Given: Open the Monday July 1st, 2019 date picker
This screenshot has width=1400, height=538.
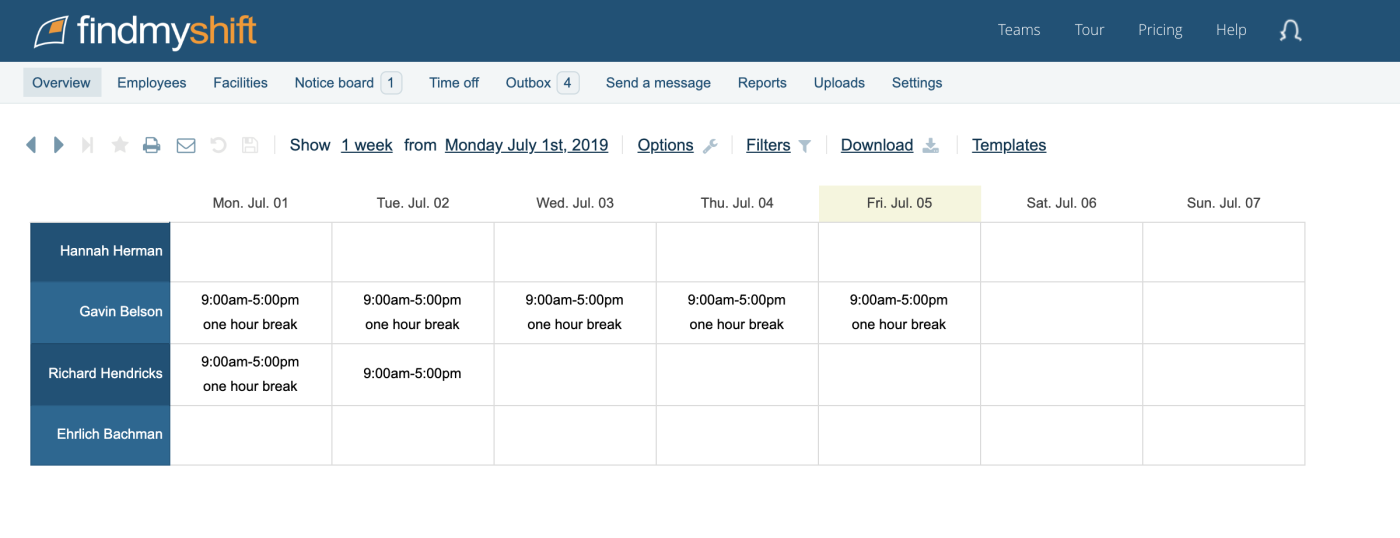Looking at the screenshot, I should (526, 145).
